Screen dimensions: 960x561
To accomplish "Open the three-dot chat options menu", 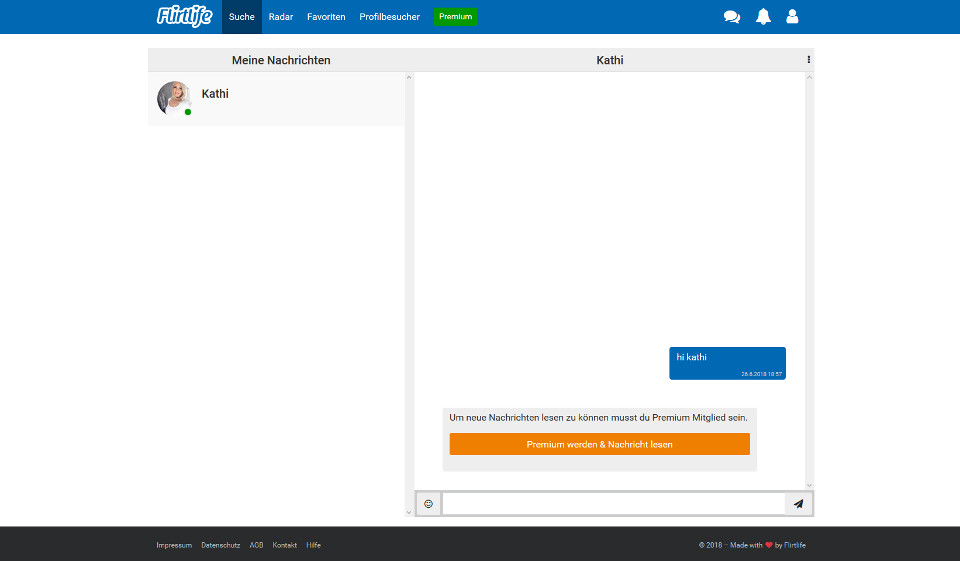I will click(808, 60).
